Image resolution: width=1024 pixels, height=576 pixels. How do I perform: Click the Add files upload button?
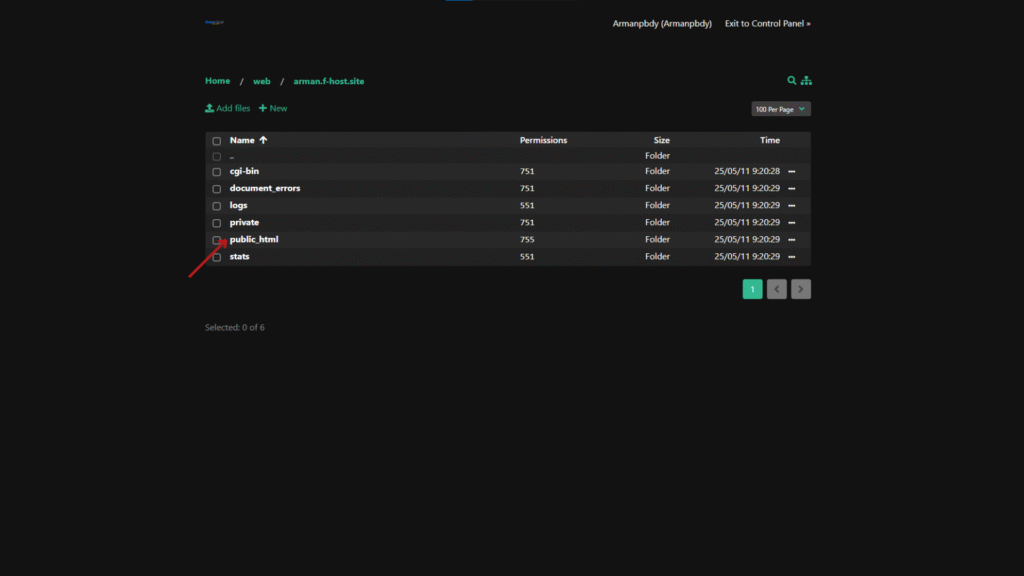(227, 108)
